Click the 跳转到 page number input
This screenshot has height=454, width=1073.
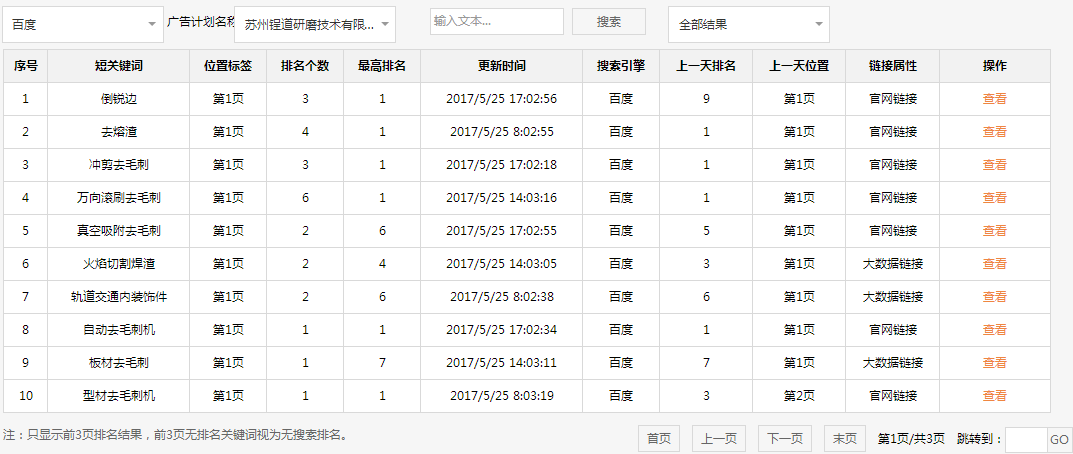coord(1026,440)
